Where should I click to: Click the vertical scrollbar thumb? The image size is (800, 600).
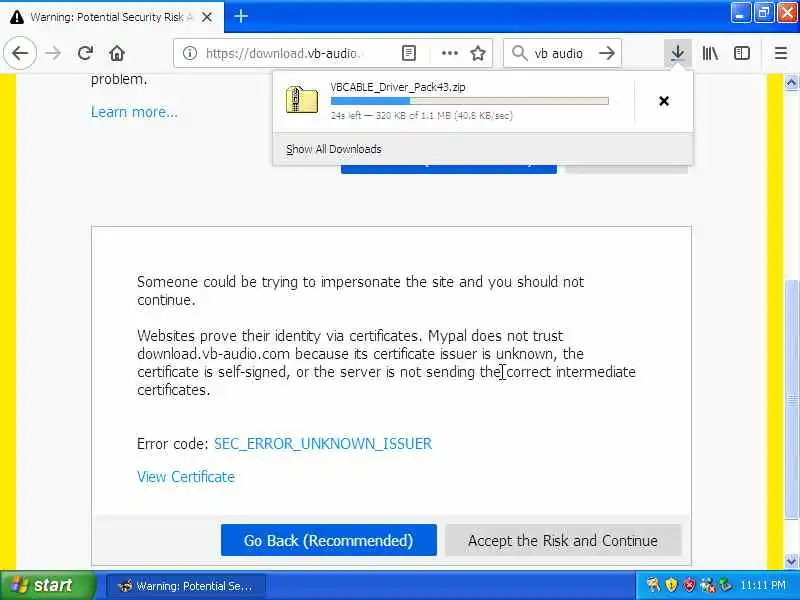click(791, 398)
